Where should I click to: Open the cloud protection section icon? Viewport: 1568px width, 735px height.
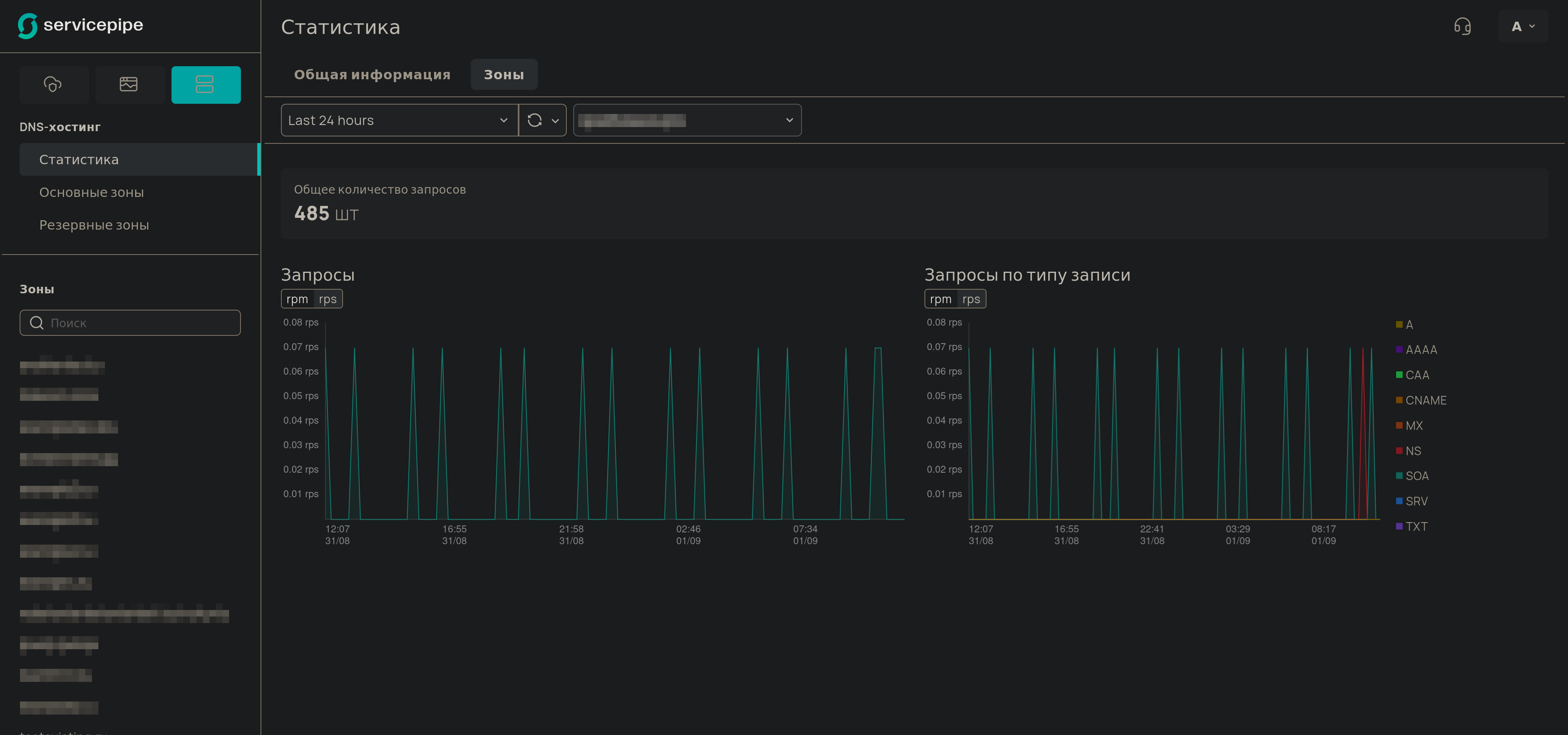pos(53,84)
